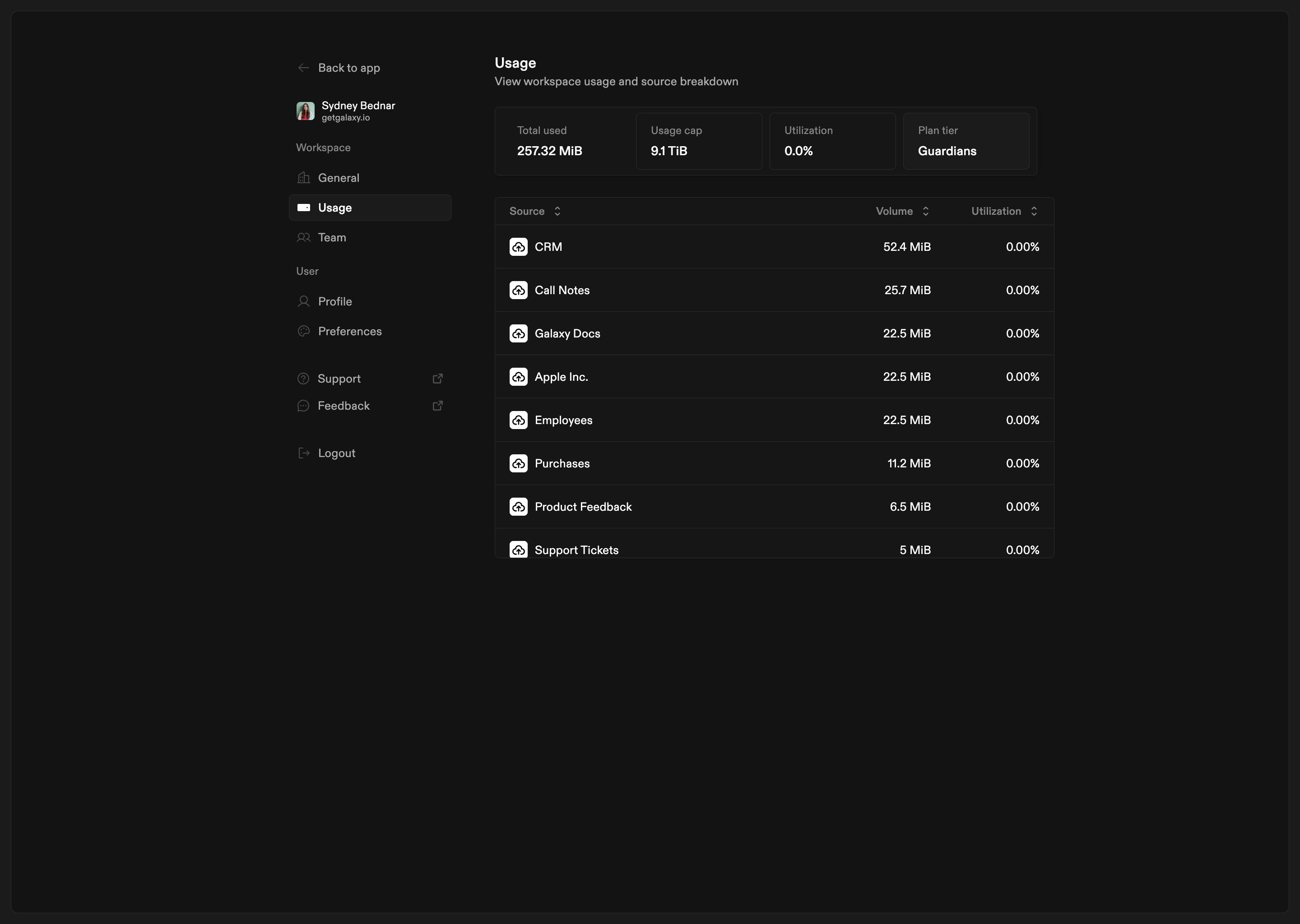Click the Preferences palette icon
Screen dimensions: 1300x924
[x=303, y=331]
